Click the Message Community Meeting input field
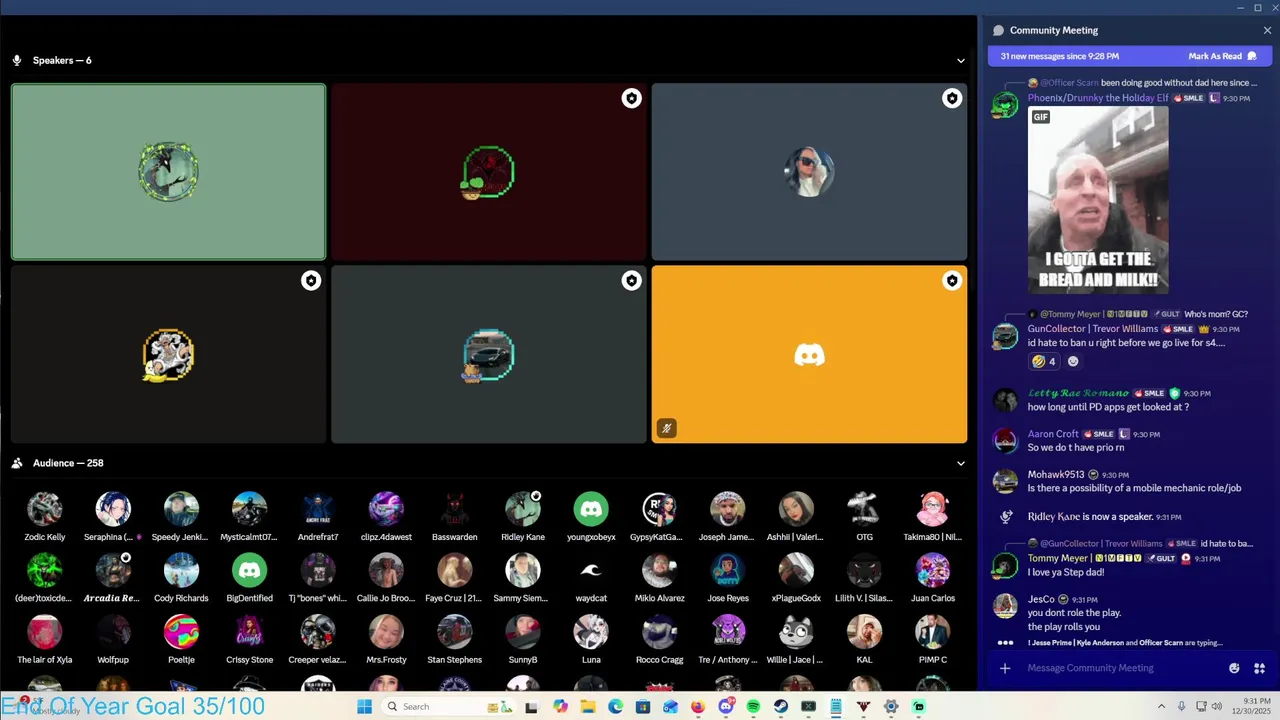 click(1120, 668)
